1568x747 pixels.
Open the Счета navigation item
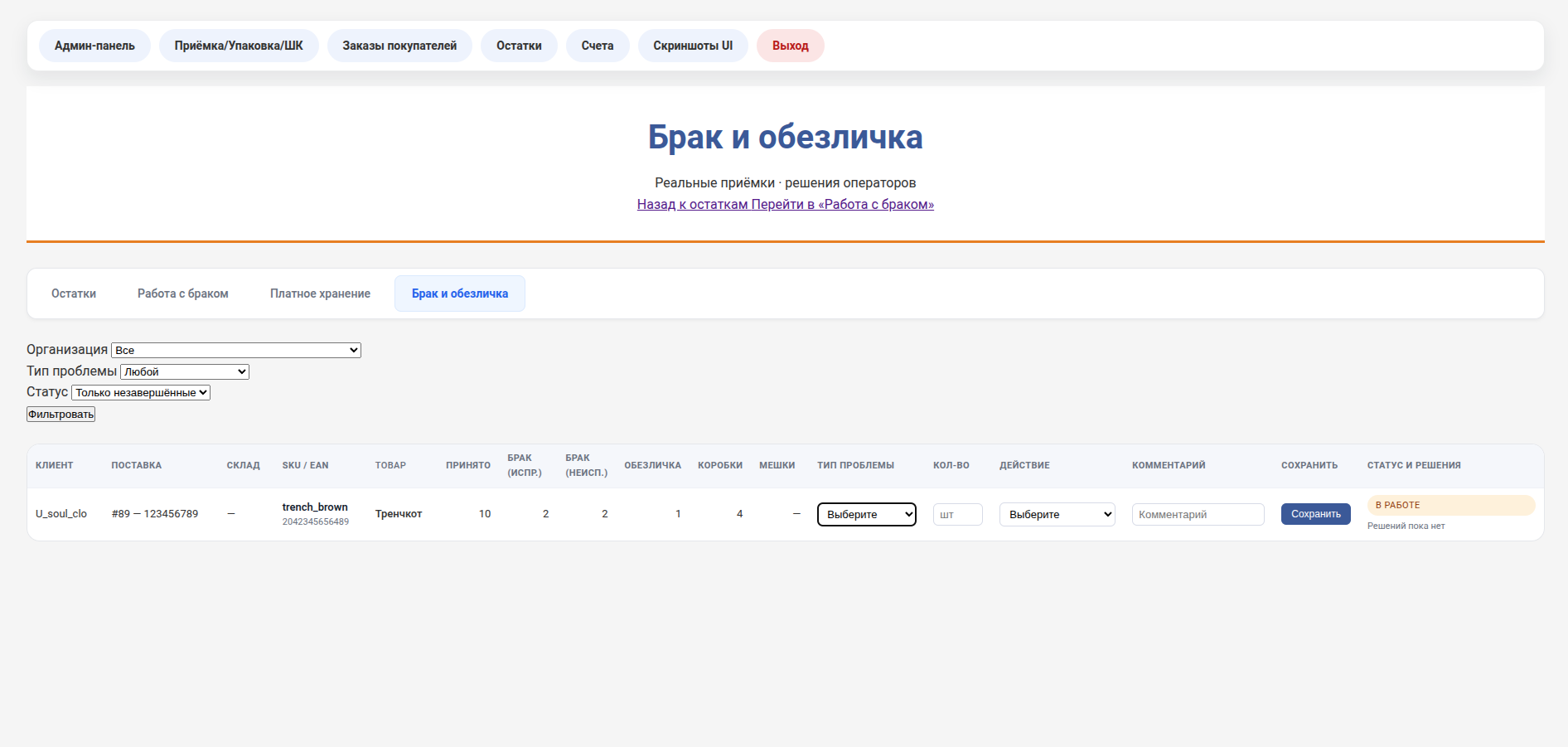[x=598, y=46]
